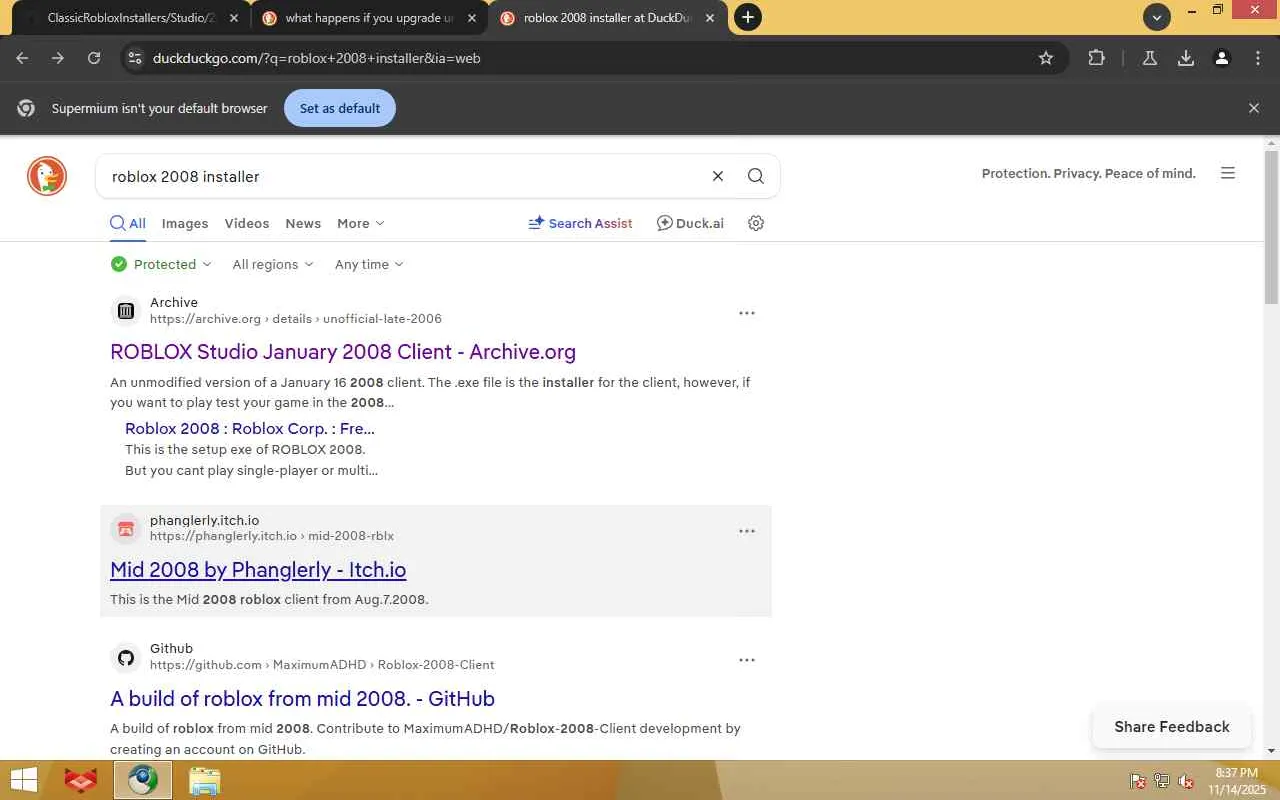Click the DuckDuckGo logo

pos(47,176)
